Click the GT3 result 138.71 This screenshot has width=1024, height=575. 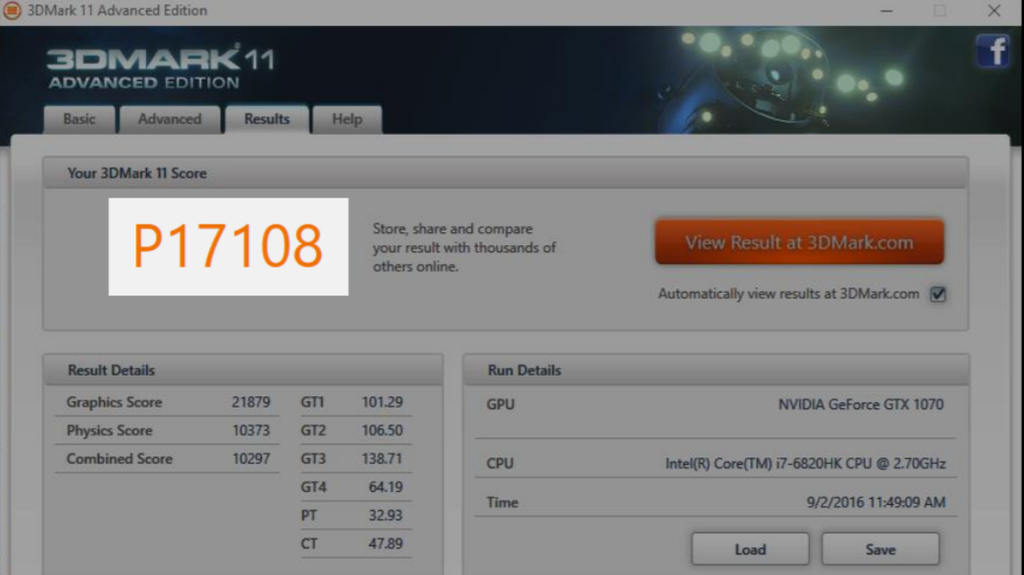[382, 459]
